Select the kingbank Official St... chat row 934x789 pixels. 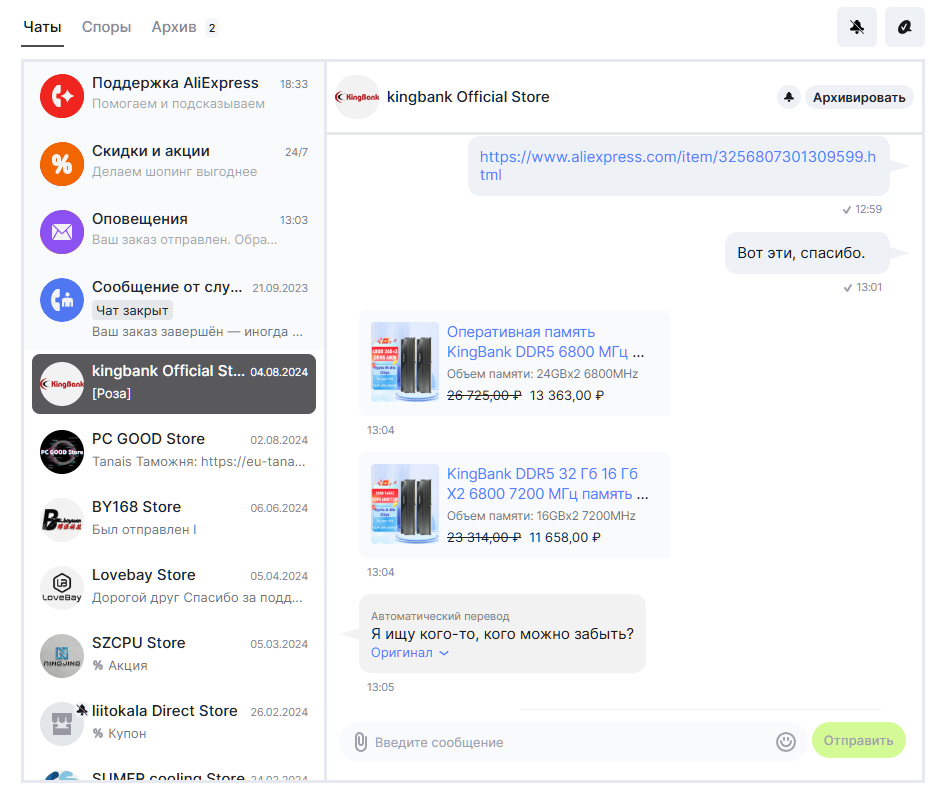coord(174,384)
